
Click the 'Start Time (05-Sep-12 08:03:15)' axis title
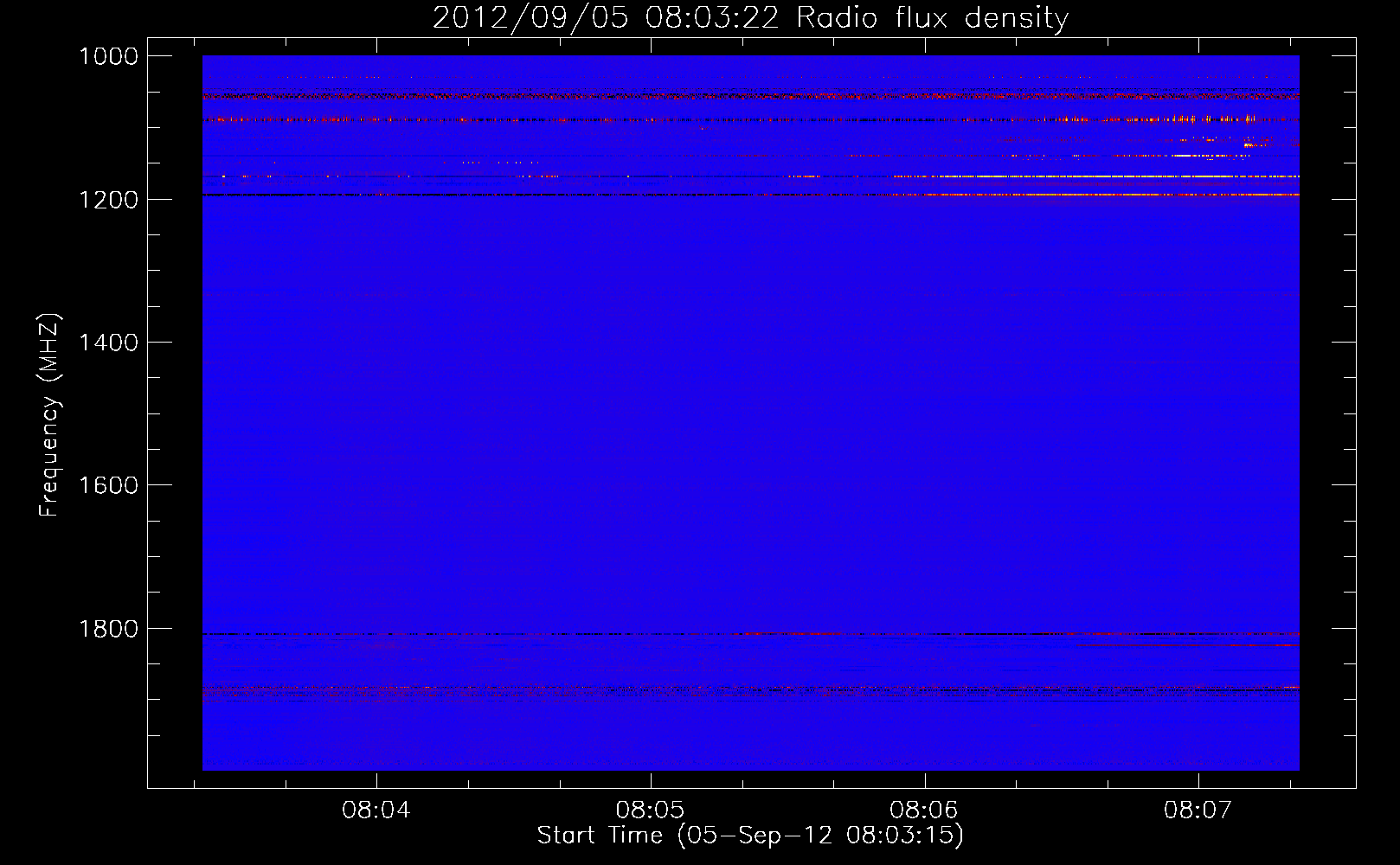pos(750,836)
